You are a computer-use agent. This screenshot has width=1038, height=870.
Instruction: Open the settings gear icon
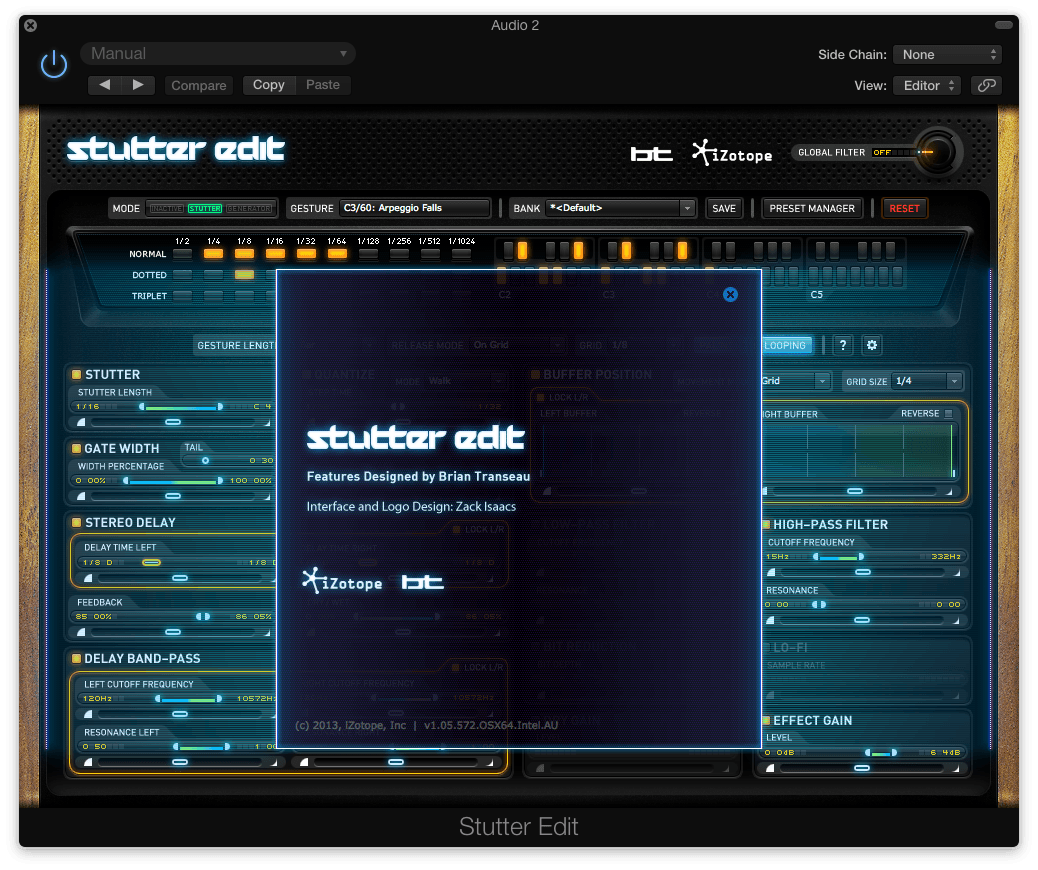(872, 345)
